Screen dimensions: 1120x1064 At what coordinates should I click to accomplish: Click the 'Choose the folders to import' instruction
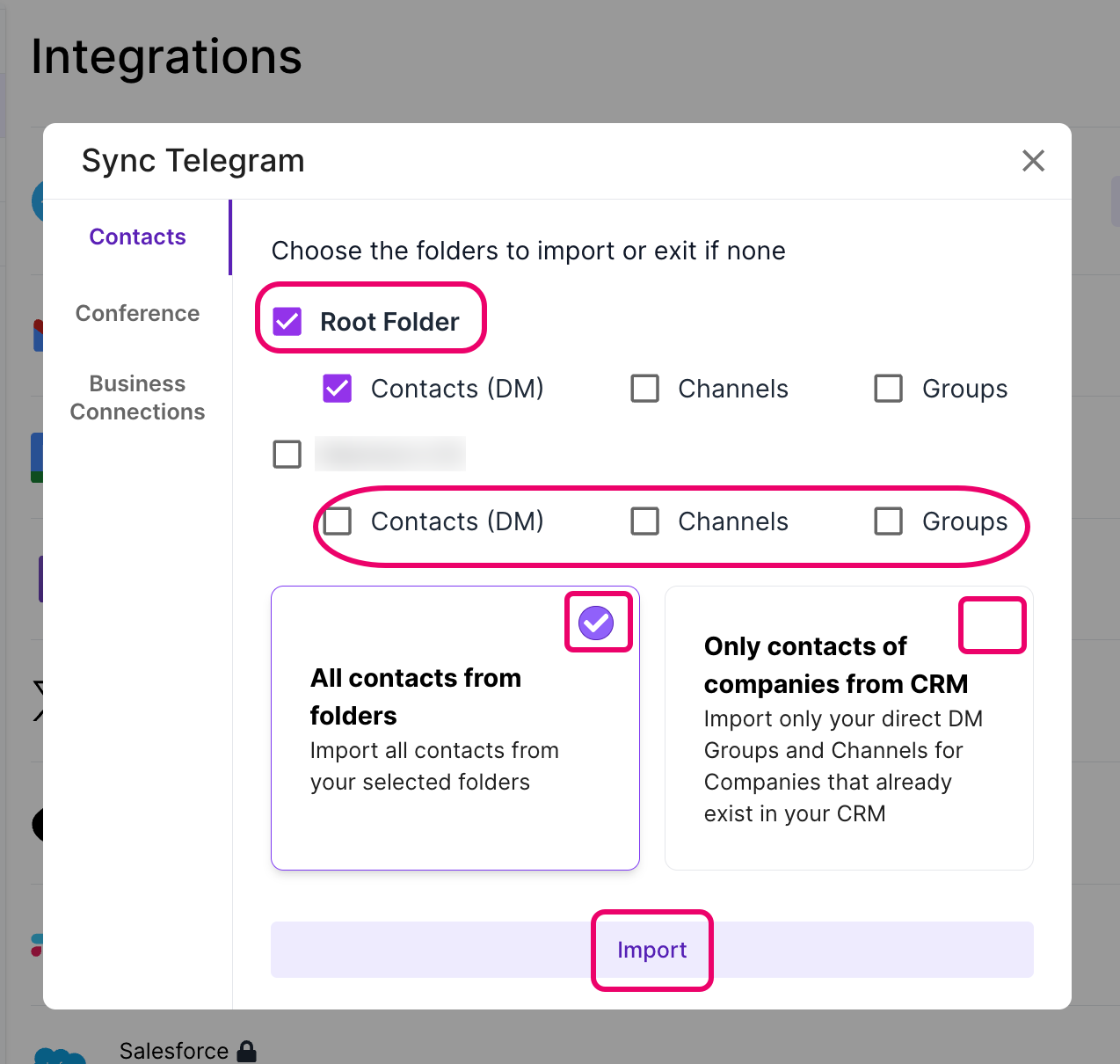click(528, 251)
